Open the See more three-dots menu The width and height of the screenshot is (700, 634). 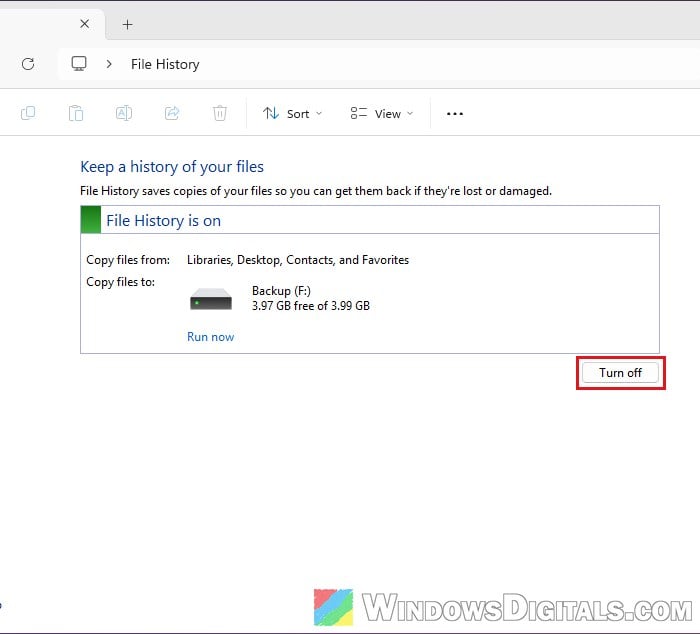coord(455,114)
